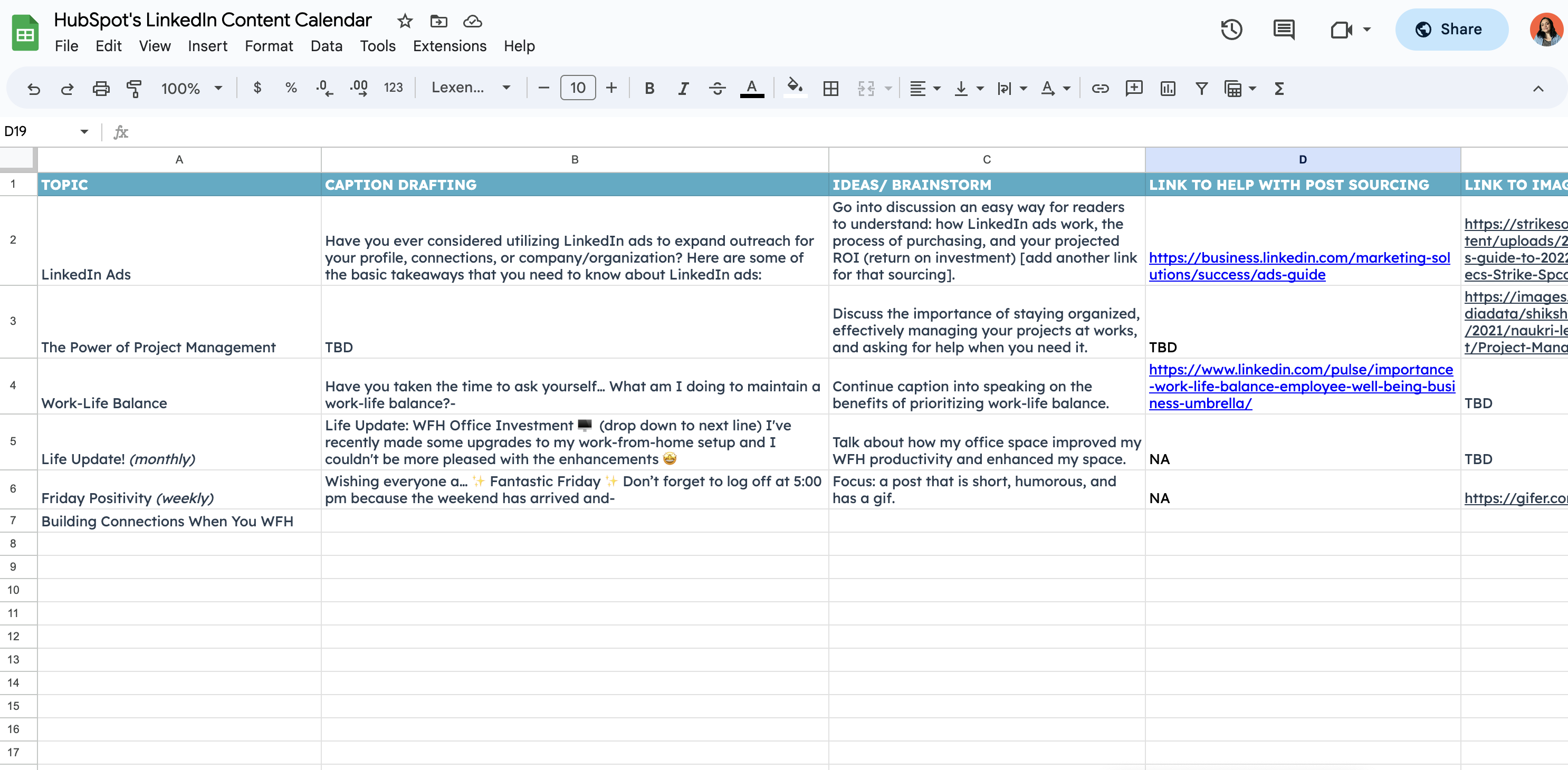
Task: Click the Functions sigma icon
Action: (x=1279, y=89)
